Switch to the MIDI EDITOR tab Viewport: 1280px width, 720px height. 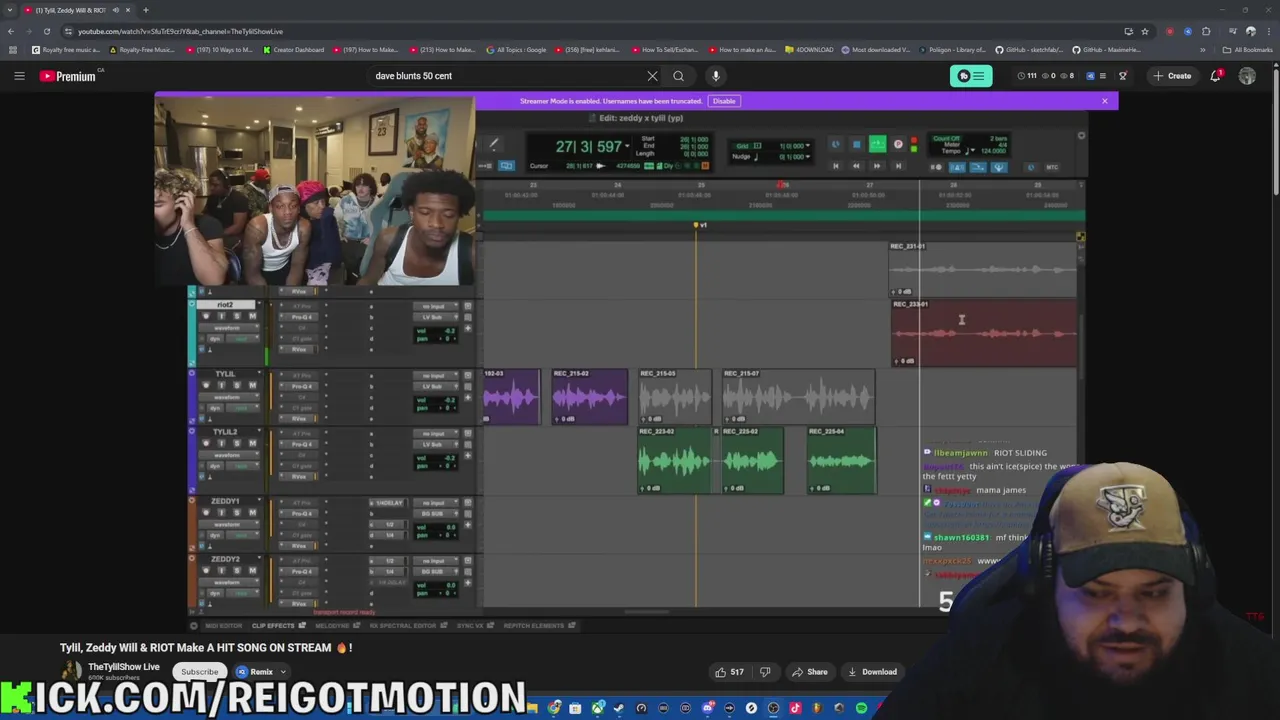223,626
